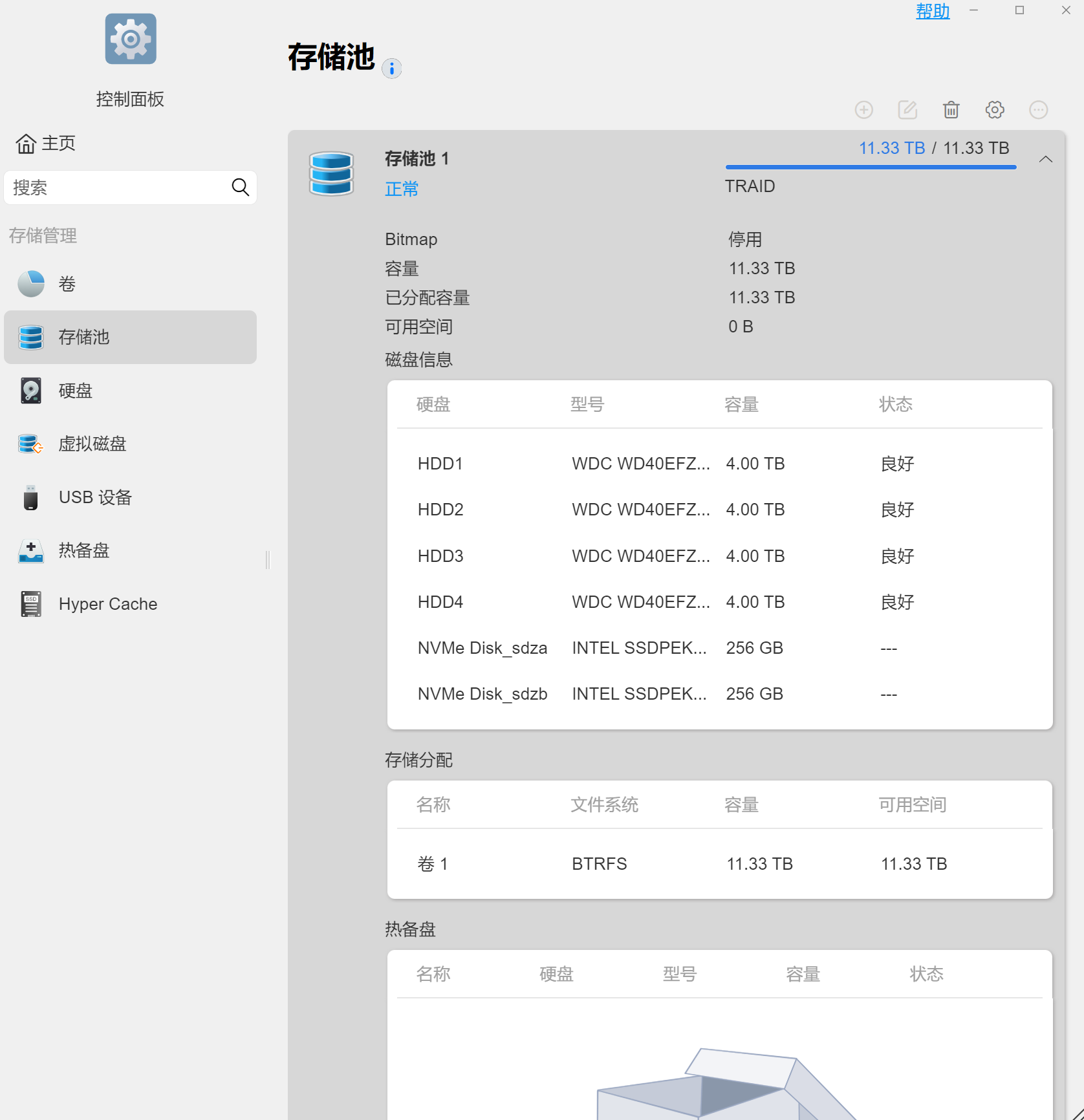The width and height of the screenshot is (1084, 1120).
Task: Switch to 热备盘 sidebar item
Action: point(84,550)
